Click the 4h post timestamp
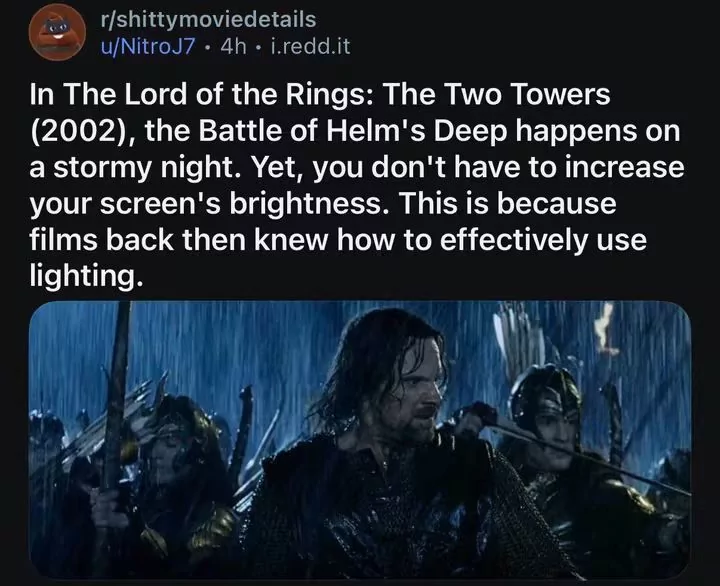 coord(233,46)
